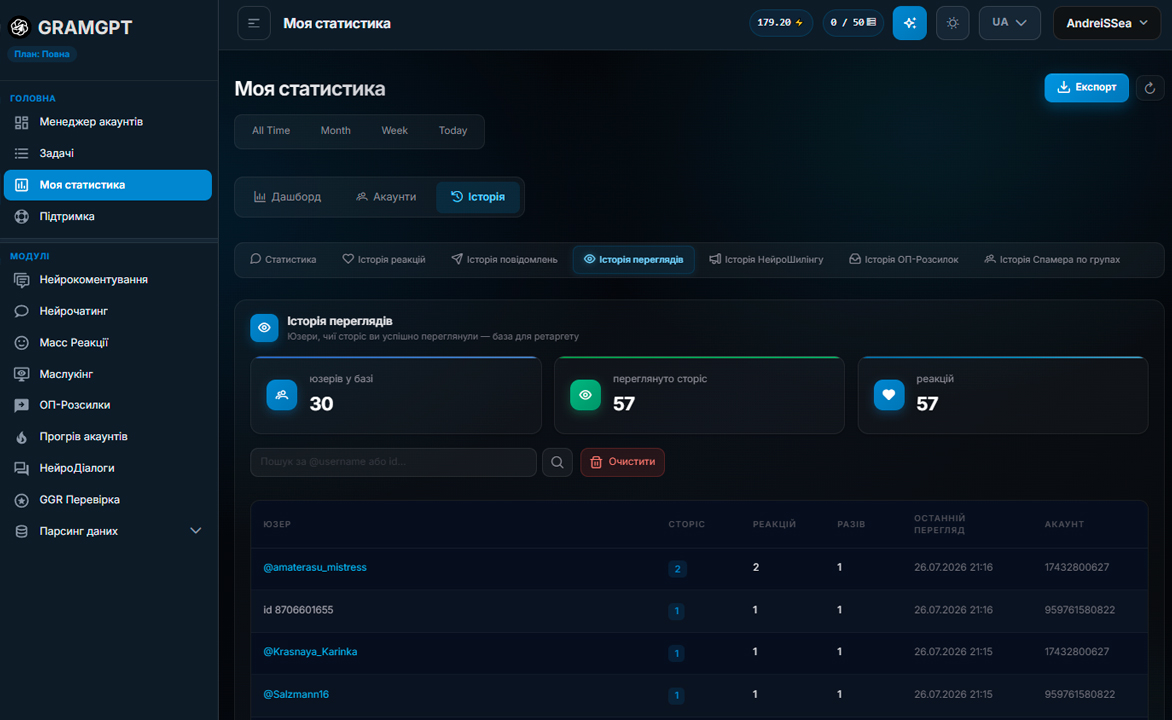Click the id 8706601655 user cell
1172x720 pixels.
coord(298,610)
